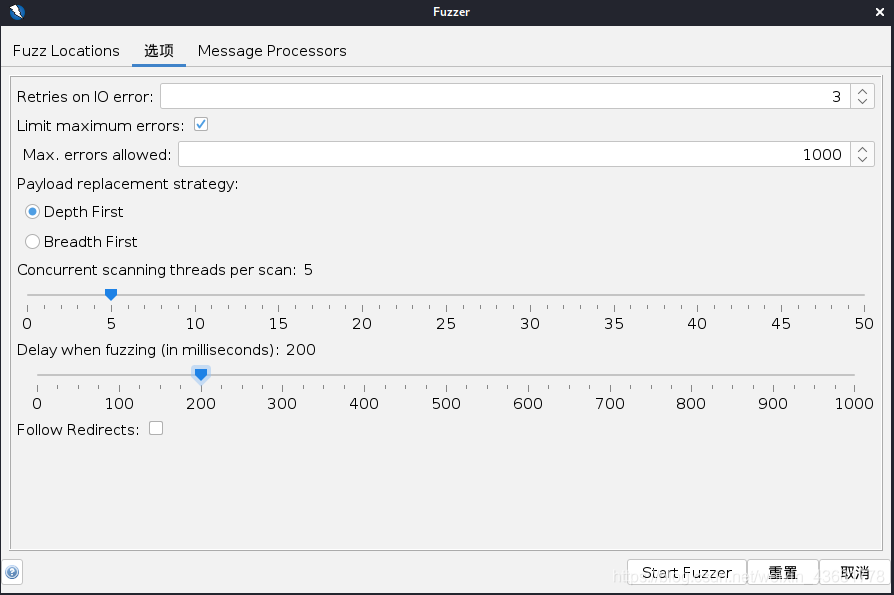Open the help icon at bottom left
The height and width of the screenshot is (595, 894).
(x=12, y=572)
